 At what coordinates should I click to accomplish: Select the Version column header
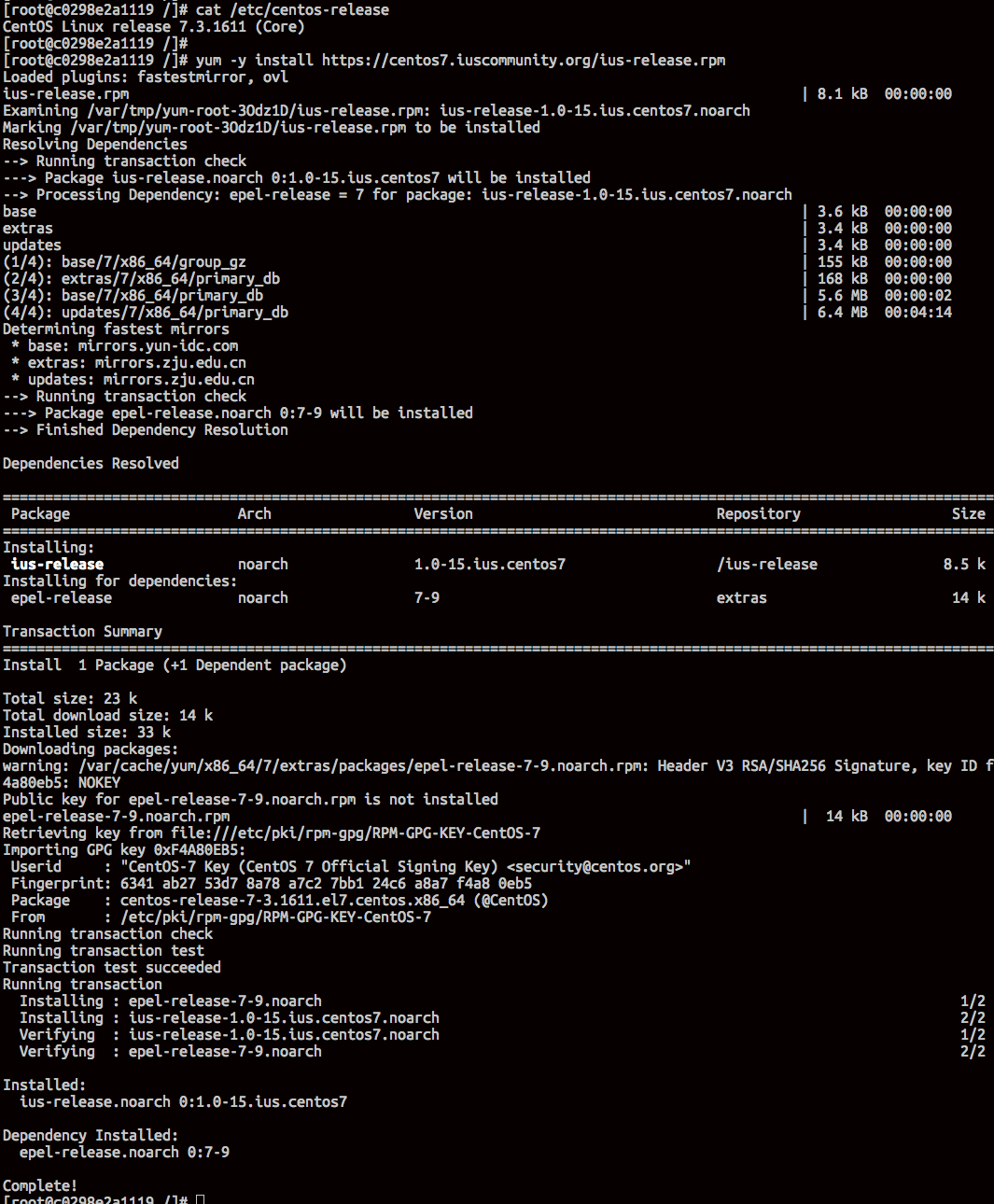[443, 513]
